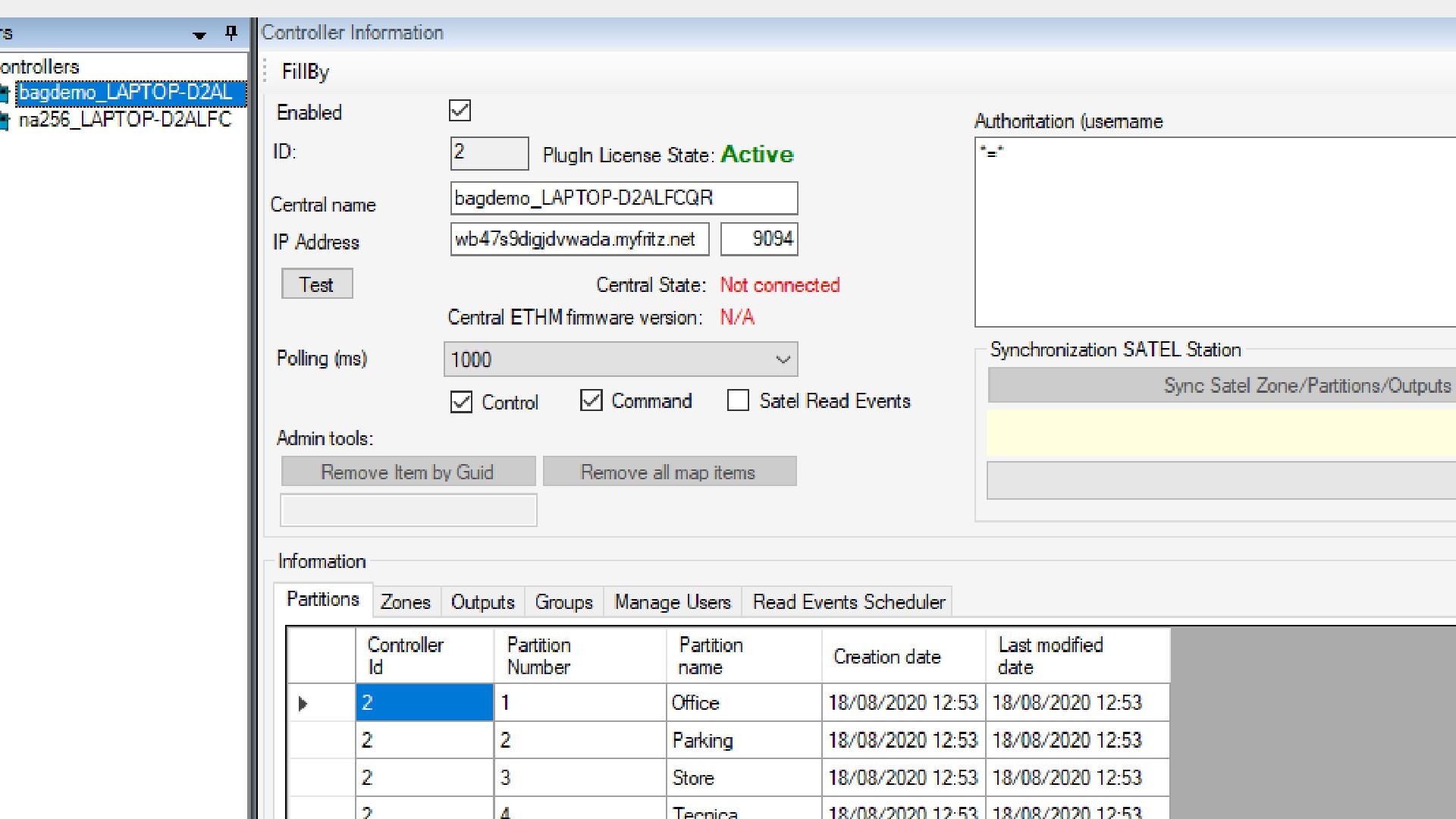Viewport: 1456px width, 819px height.
Task: Click the FillBy toolbar button
Action: coord(305,71)
